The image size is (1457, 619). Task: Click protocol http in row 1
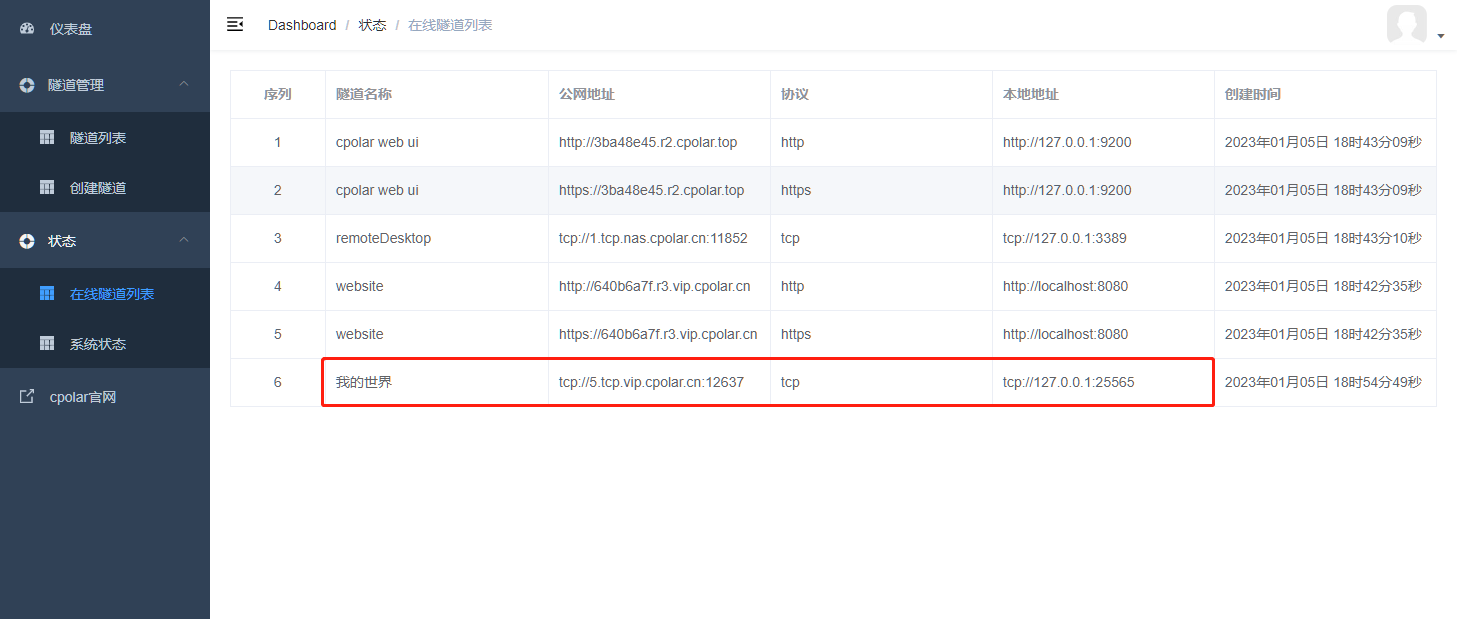tap(793, 142)
